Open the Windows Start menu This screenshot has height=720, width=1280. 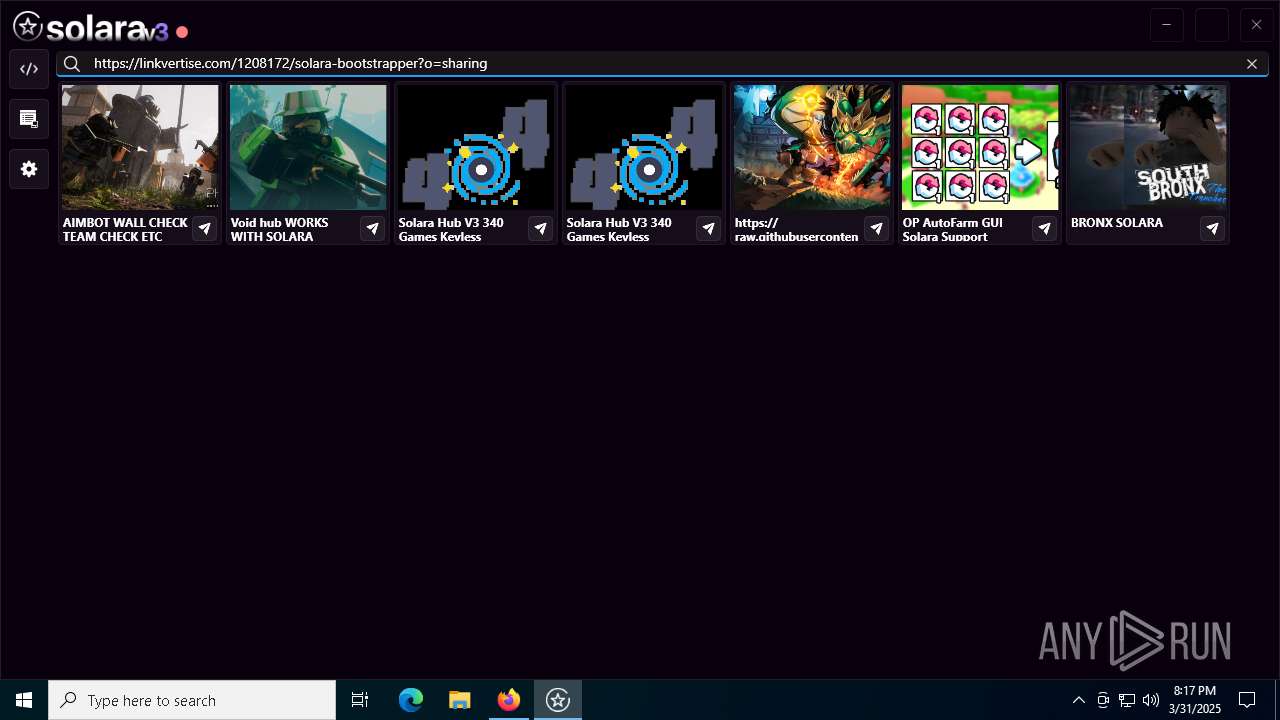click(x=24, y=700)
